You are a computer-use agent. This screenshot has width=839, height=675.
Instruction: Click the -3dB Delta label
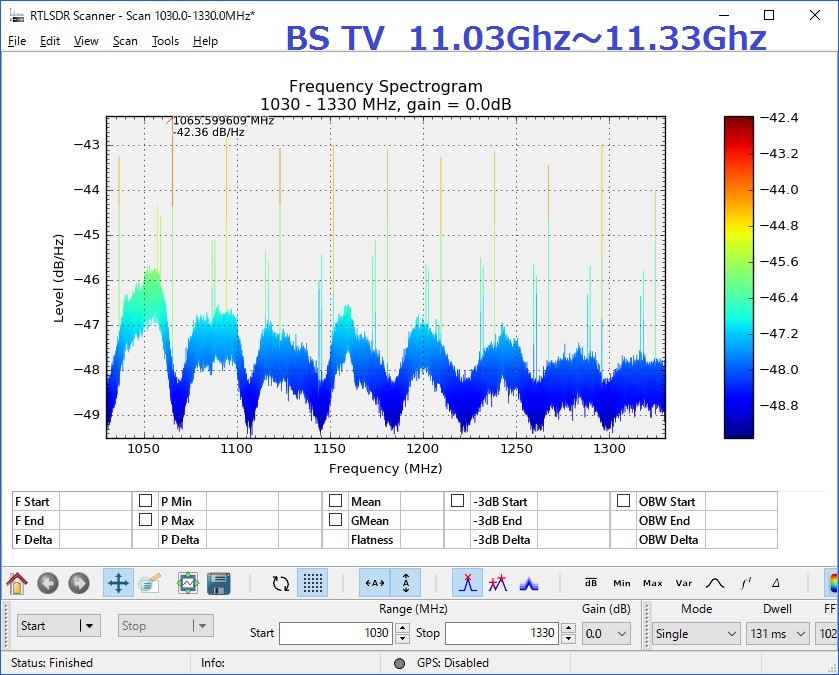pos(501,539)
